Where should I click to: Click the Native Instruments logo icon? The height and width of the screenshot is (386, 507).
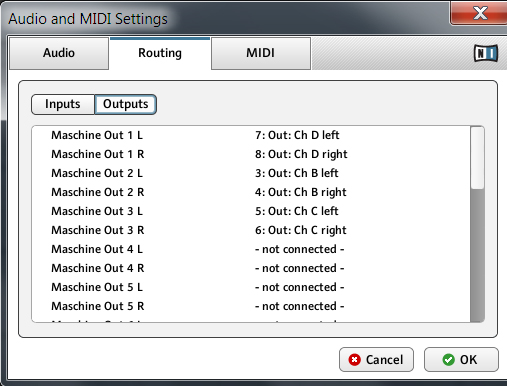(486, 53)
